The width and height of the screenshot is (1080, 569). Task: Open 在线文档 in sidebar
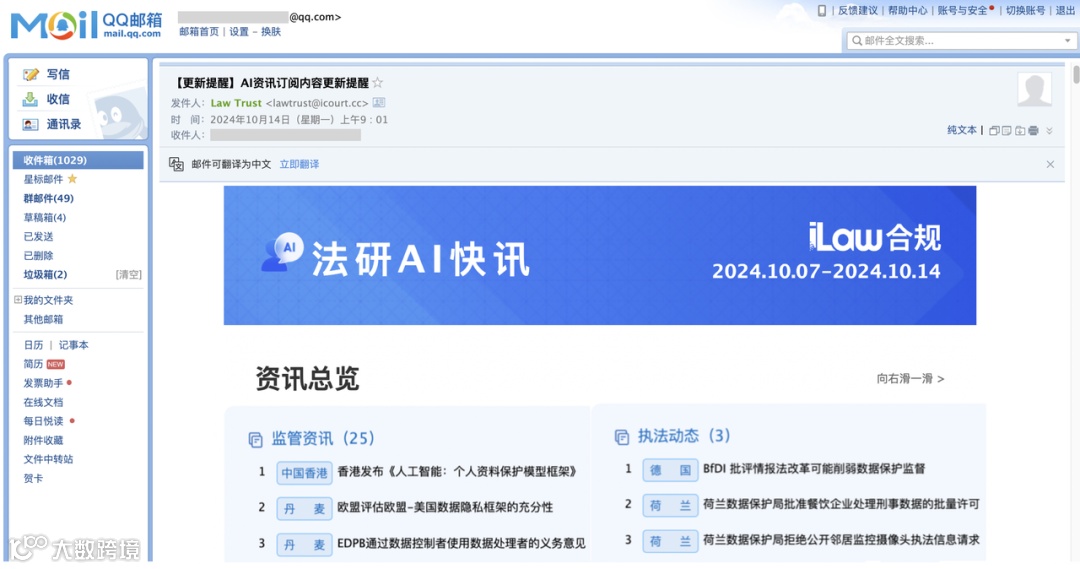pyautogui.click(x=43, y=402)
